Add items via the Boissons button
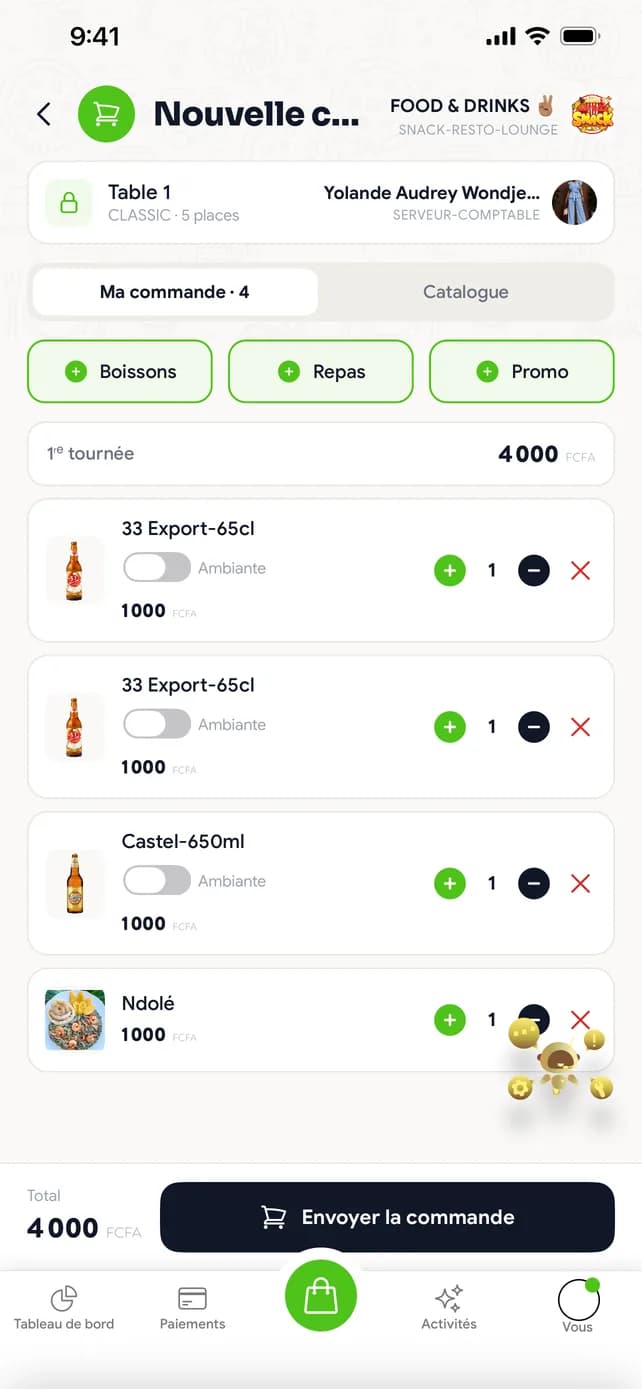The width and height of the screenshot is (642, 1389). click(x=120, y=371)
